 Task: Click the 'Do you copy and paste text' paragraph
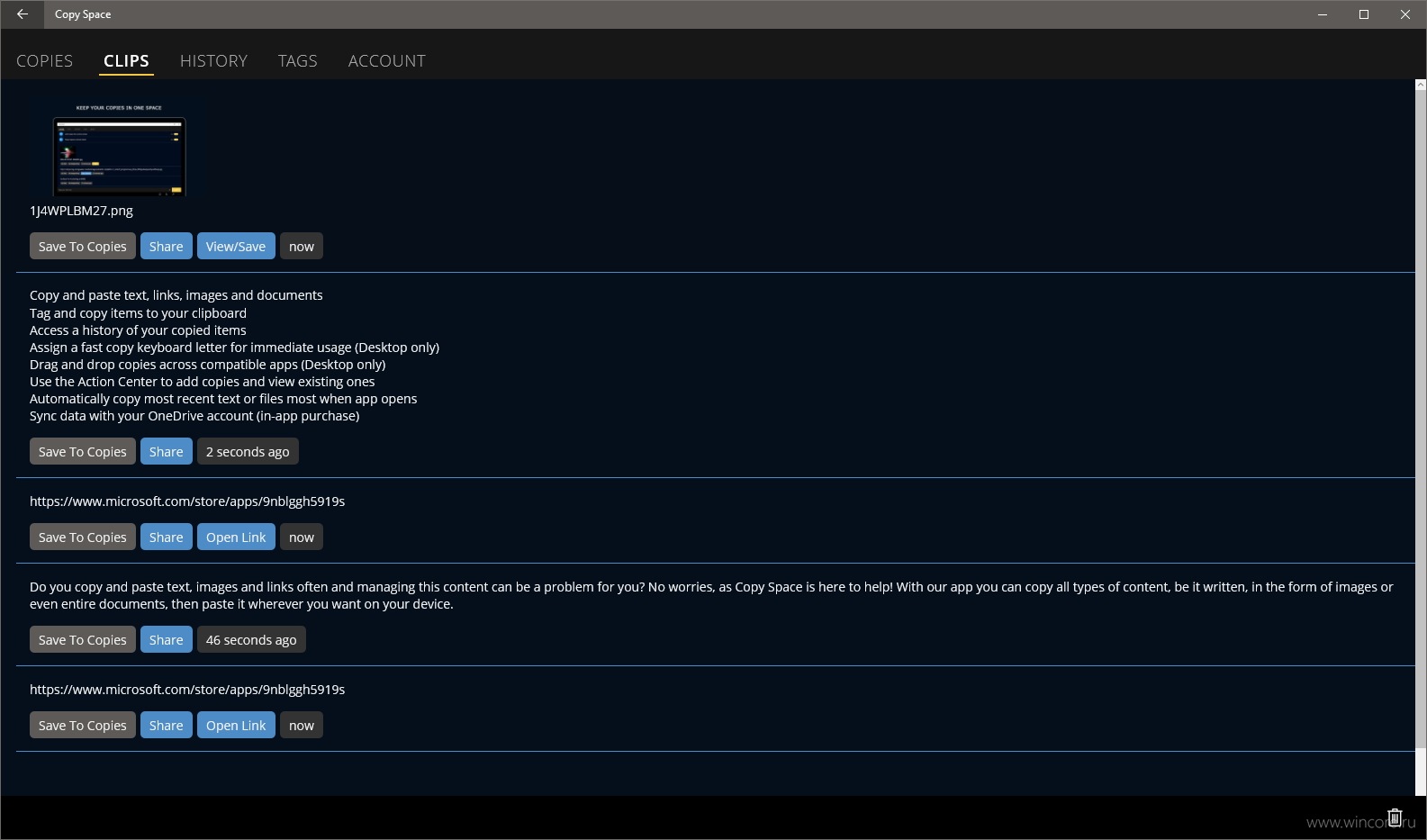point(711,595)
